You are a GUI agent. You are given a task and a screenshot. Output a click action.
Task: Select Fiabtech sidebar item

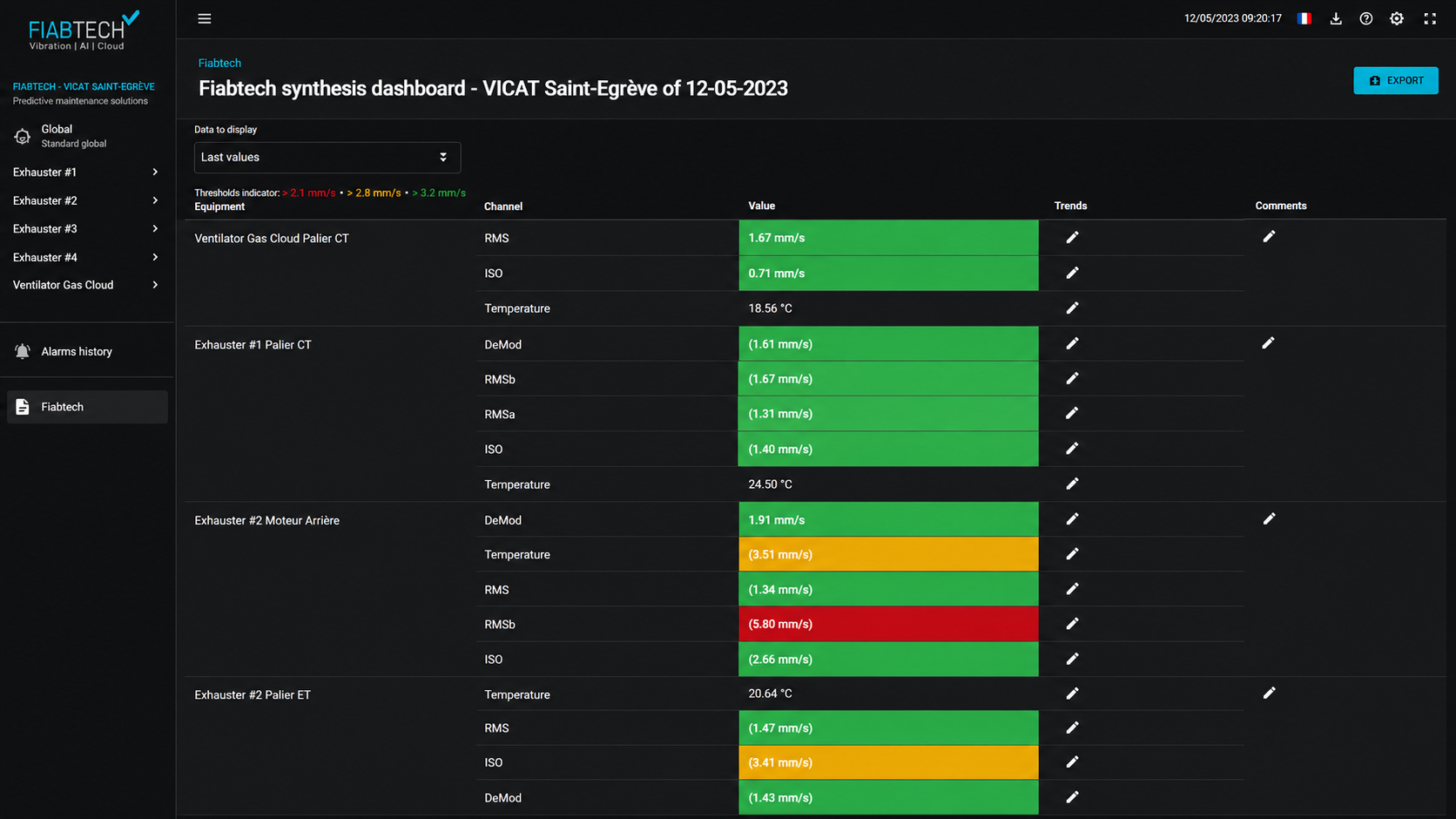[87, 407]
